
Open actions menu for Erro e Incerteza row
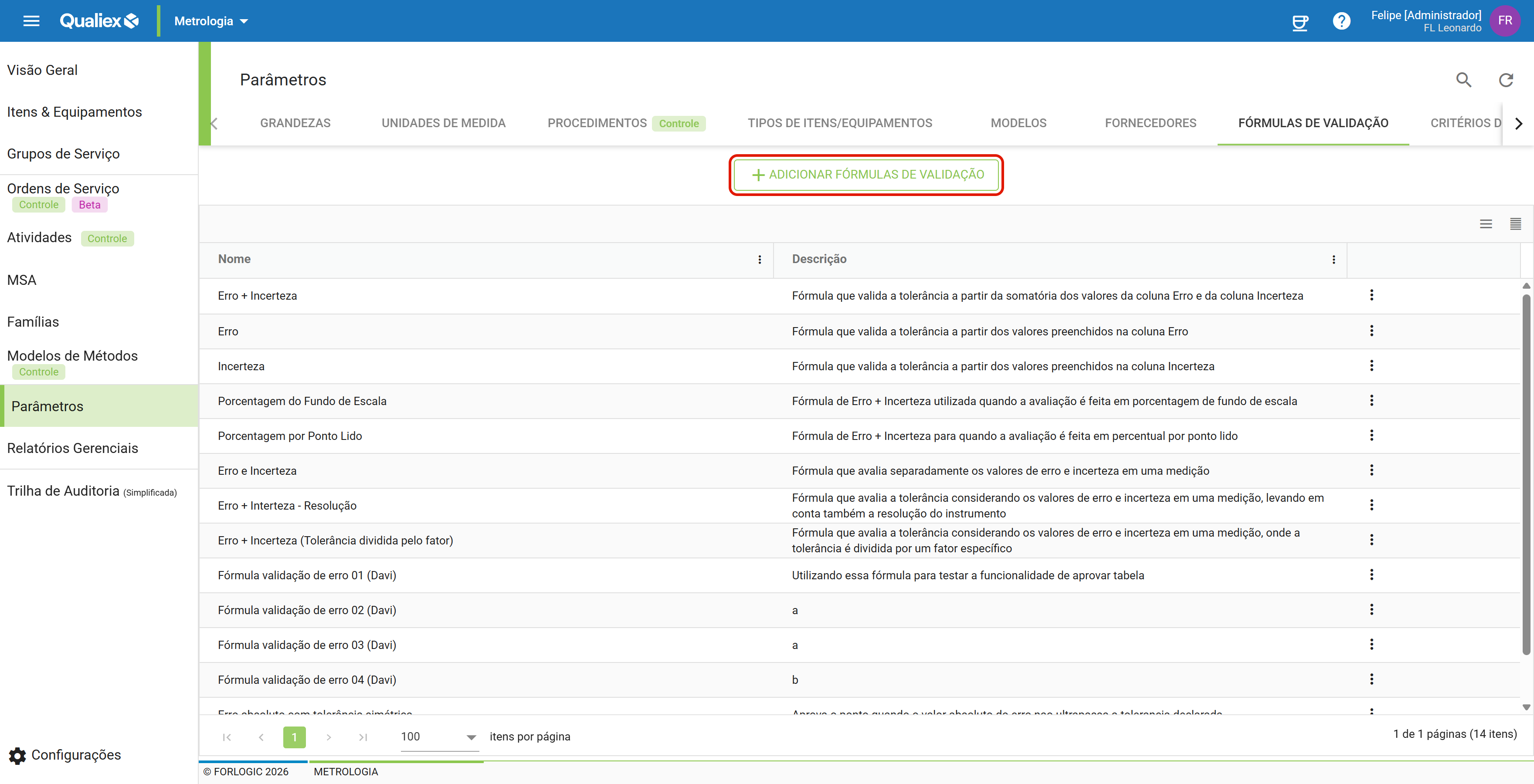coord(1371,470)
